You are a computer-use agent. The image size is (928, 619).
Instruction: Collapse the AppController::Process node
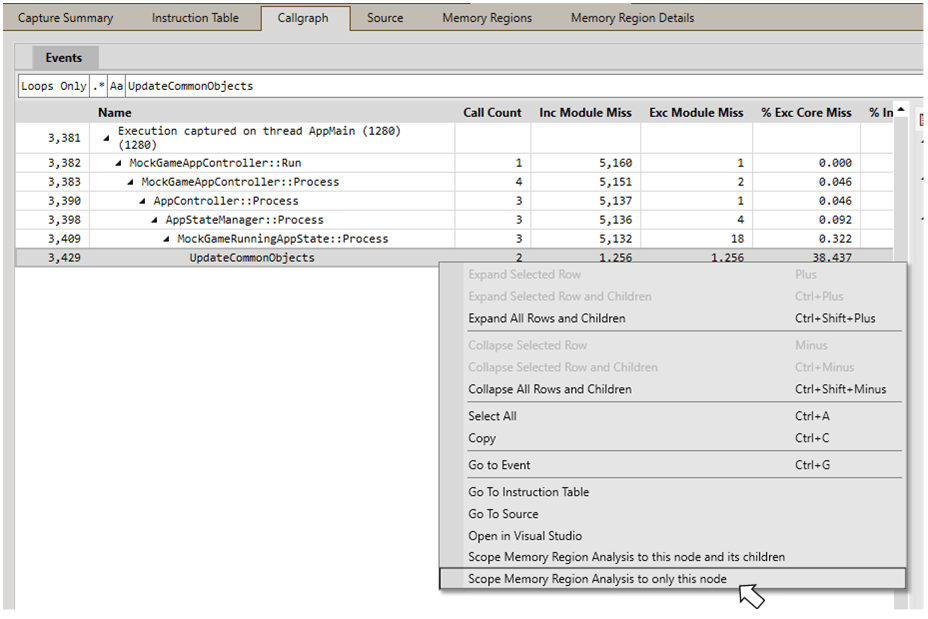[x=142, y=201]
